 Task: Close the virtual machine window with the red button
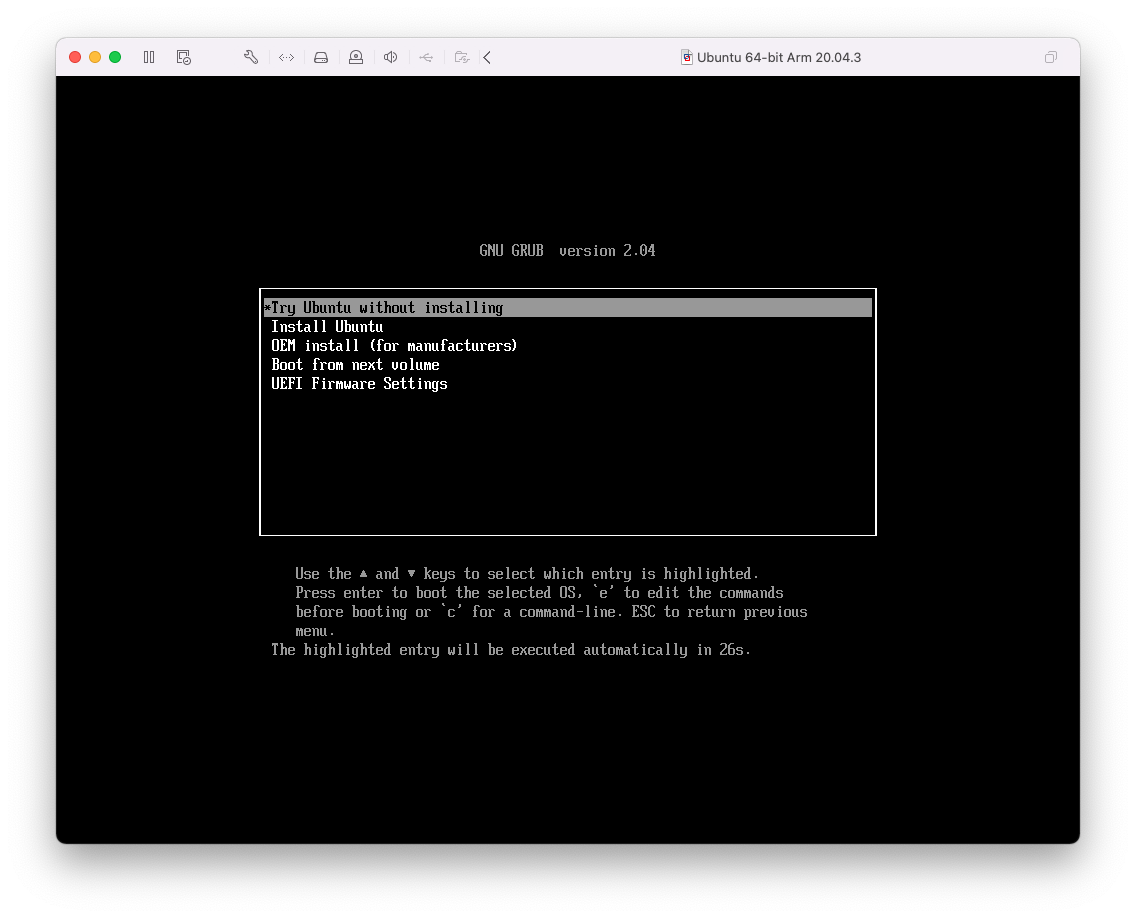click(75, 57)
